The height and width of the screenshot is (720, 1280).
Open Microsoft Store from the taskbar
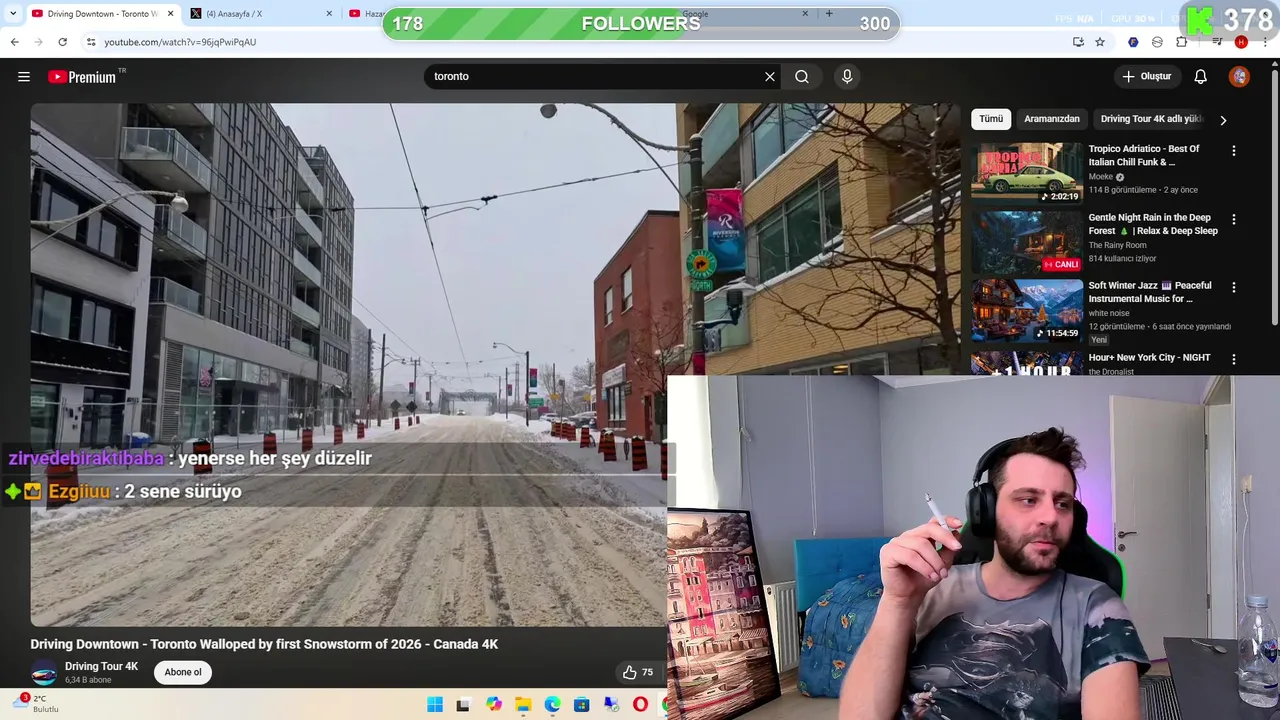tap(582, 705)
